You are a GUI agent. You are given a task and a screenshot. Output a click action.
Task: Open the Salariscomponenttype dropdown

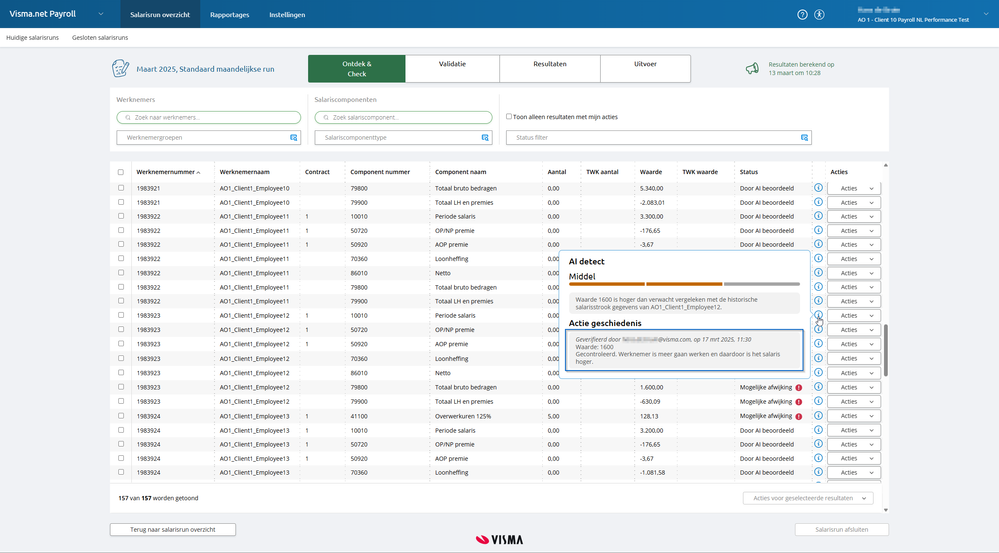click(403, 138)
